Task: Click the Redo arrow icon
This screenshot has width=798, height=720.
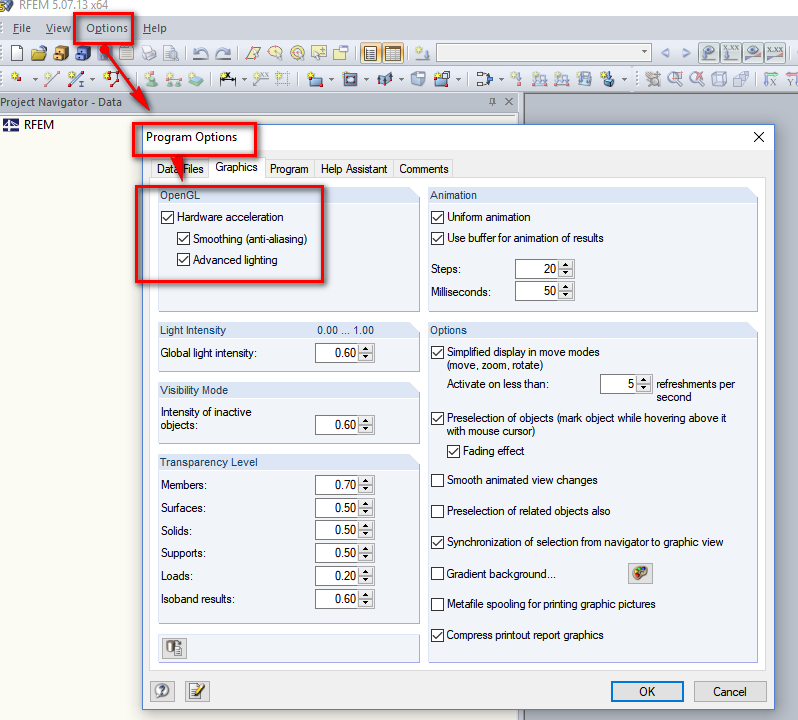Action: (223, 53)
